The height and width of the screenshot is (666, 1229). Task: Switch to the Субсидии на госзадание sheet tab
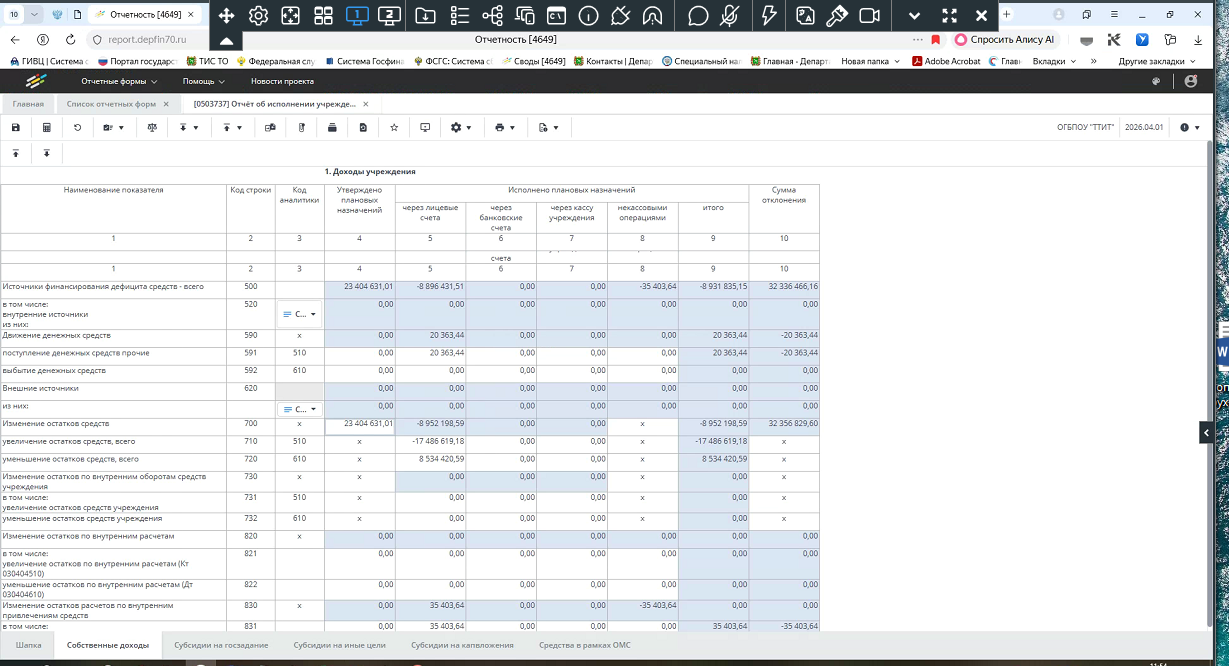(x=221, y=645)
